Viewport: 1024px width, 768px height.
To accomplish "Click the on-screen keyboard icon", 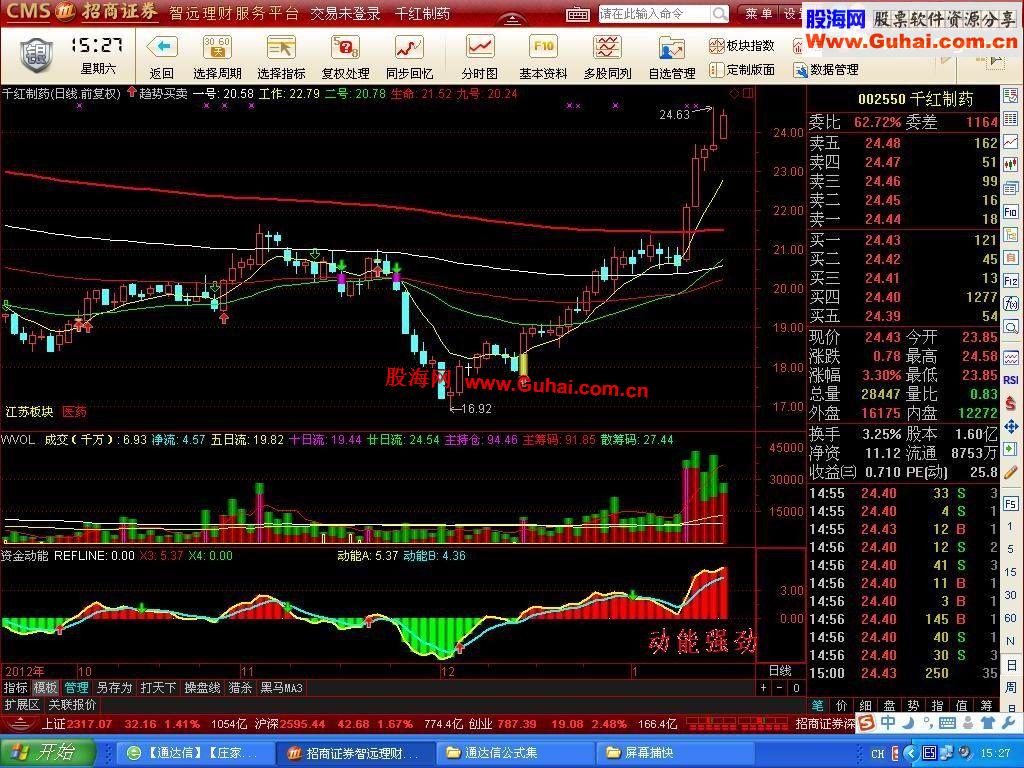I will click(577, 14).
